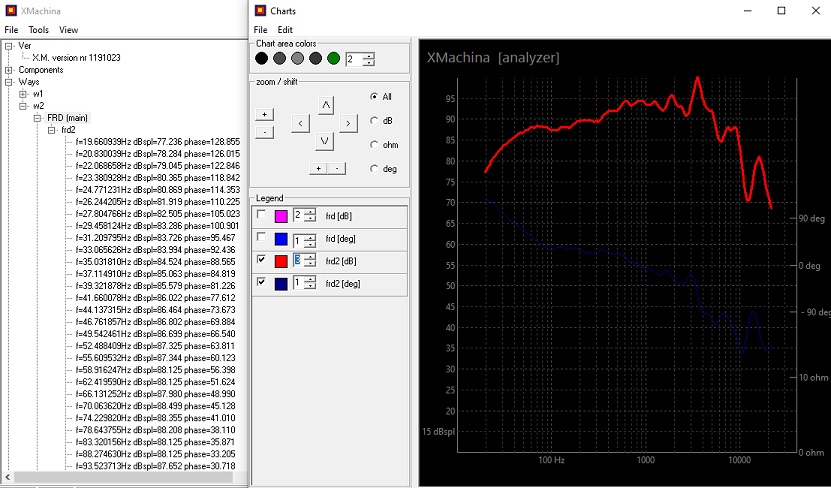Select the dB radio button
Viewport: 831px width, 488px height.
pyautogui.click(x=374, y=121)
